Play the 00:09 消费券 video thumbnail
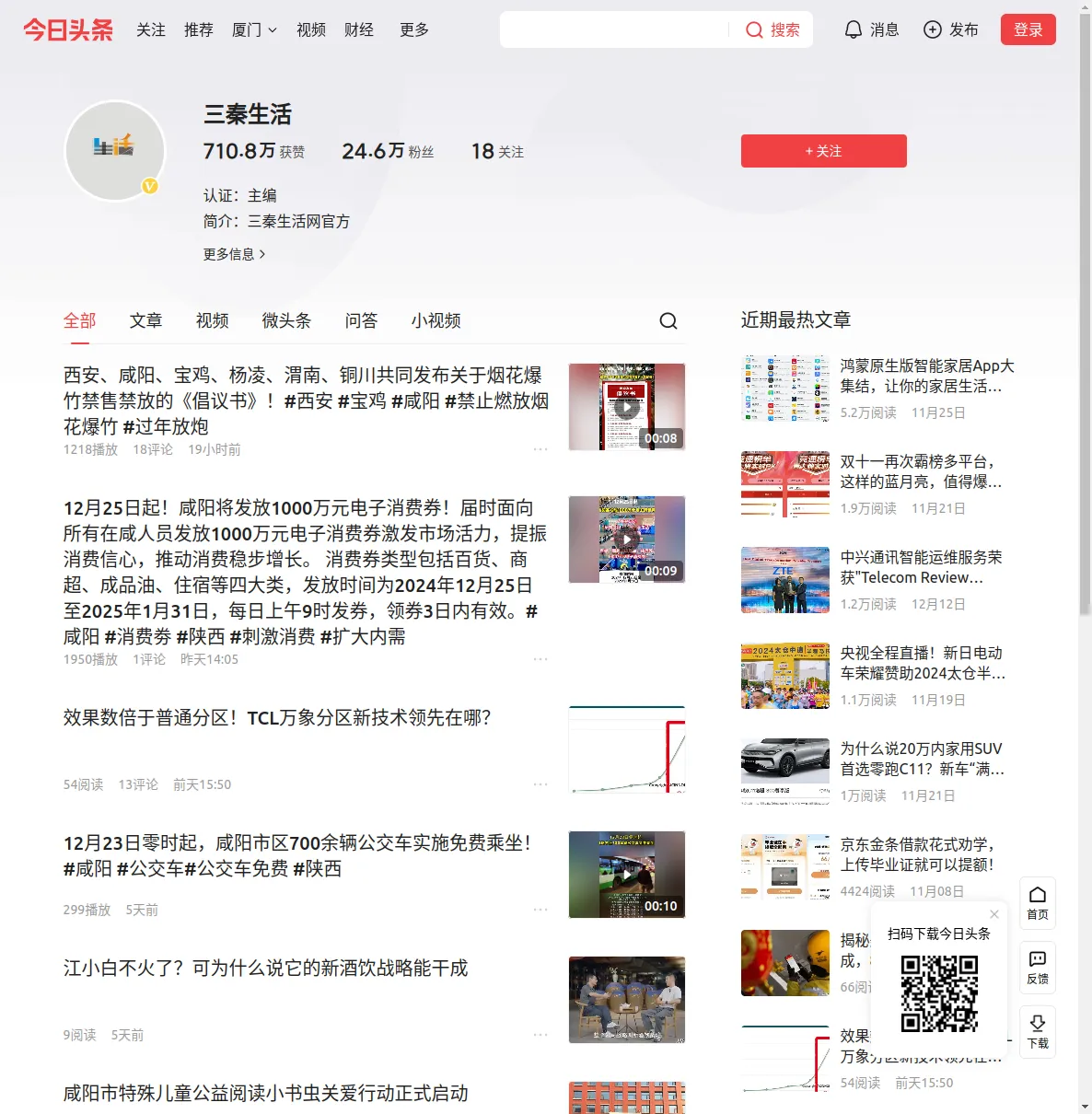Screen dimensions: 1092x1114 tap(627, 540)
